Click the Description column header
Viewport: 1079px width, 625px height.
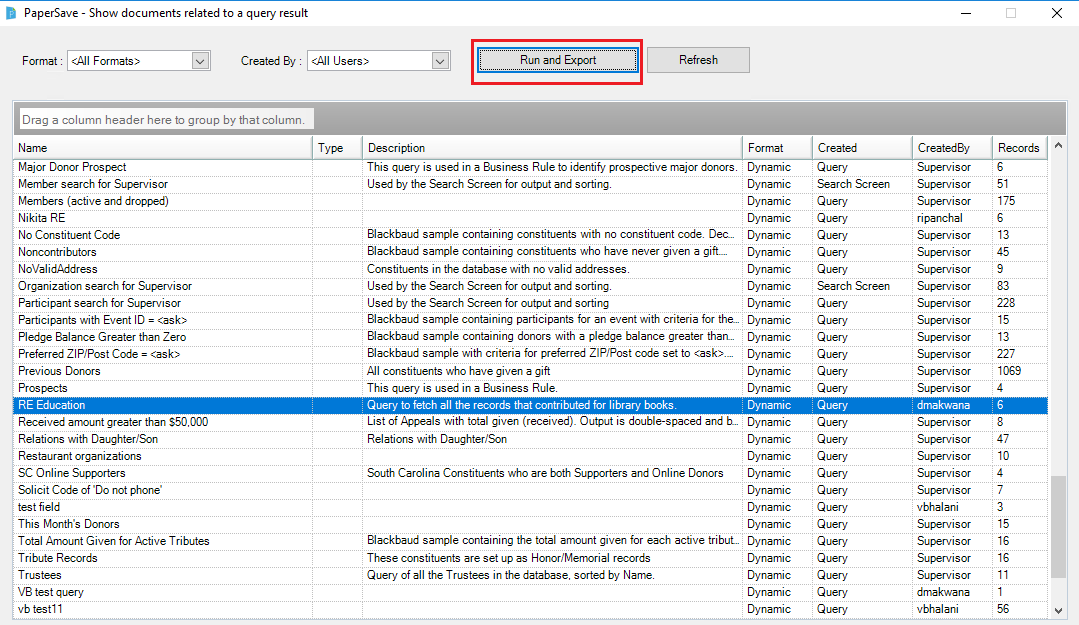tap(552, 148)
